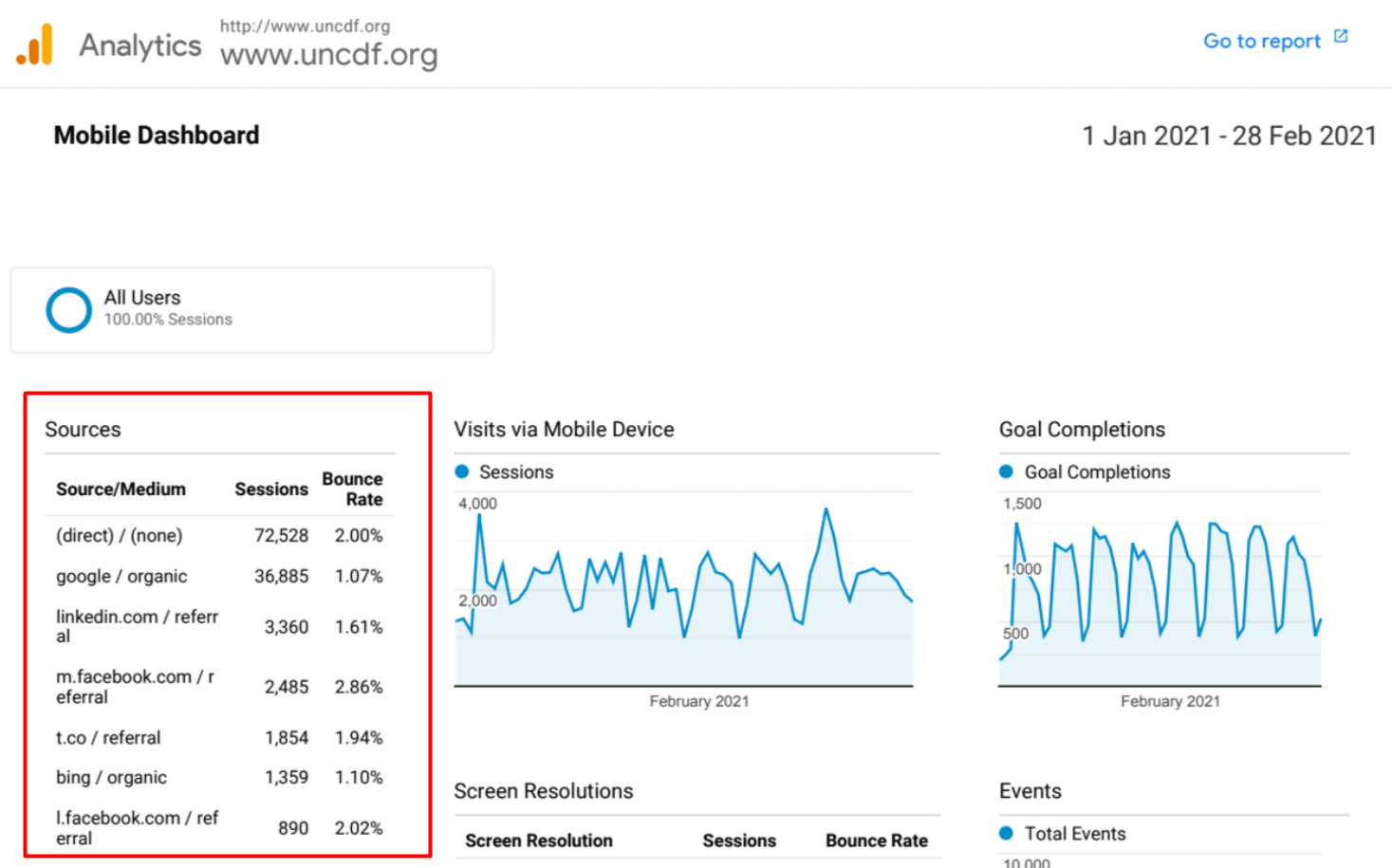Click the Mobile Dashboard title
The image size is (1392, 868).
157,136
